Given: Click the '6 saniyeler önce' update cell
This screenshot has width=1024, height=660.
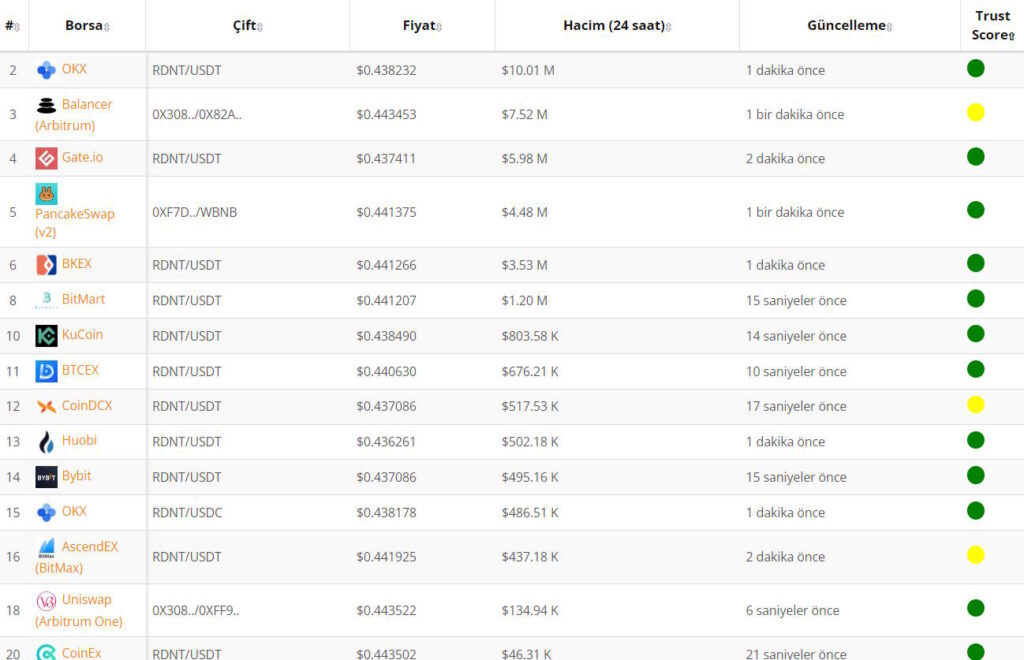Looking at the screenshot, I should point(792,610).
